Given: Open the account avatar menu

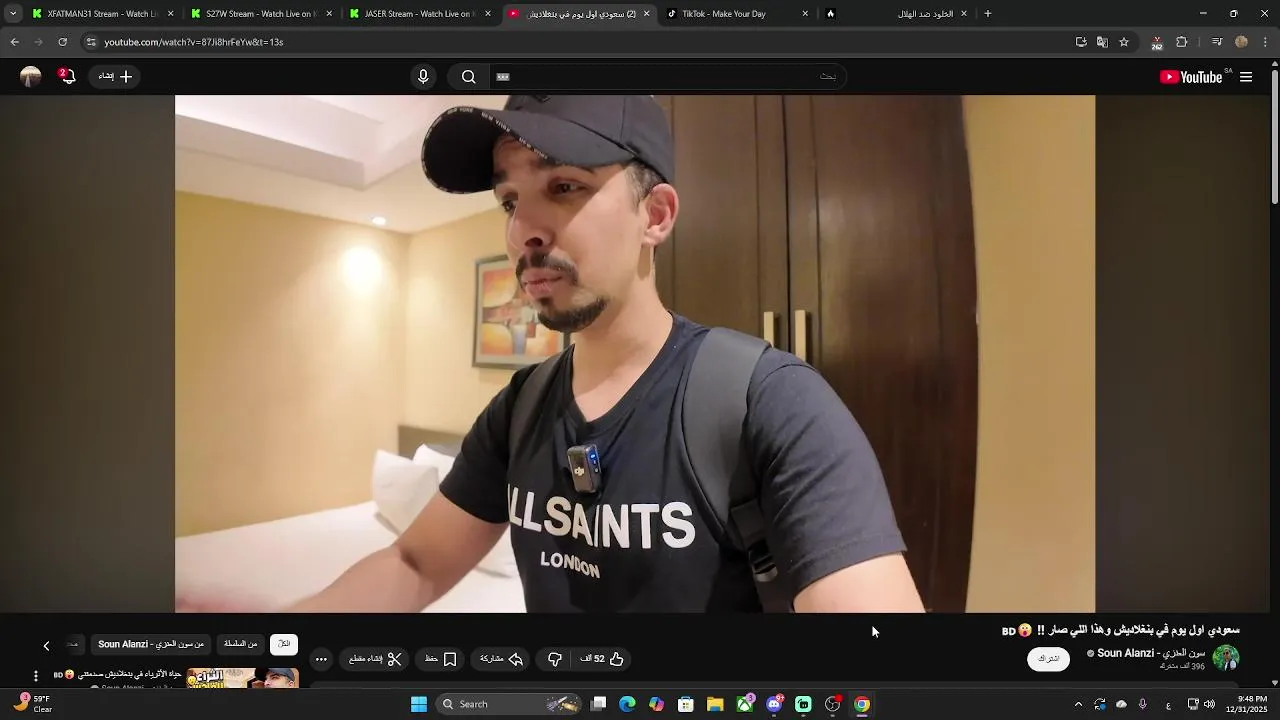Looking at the screenshot, I should tap(31, 77).
